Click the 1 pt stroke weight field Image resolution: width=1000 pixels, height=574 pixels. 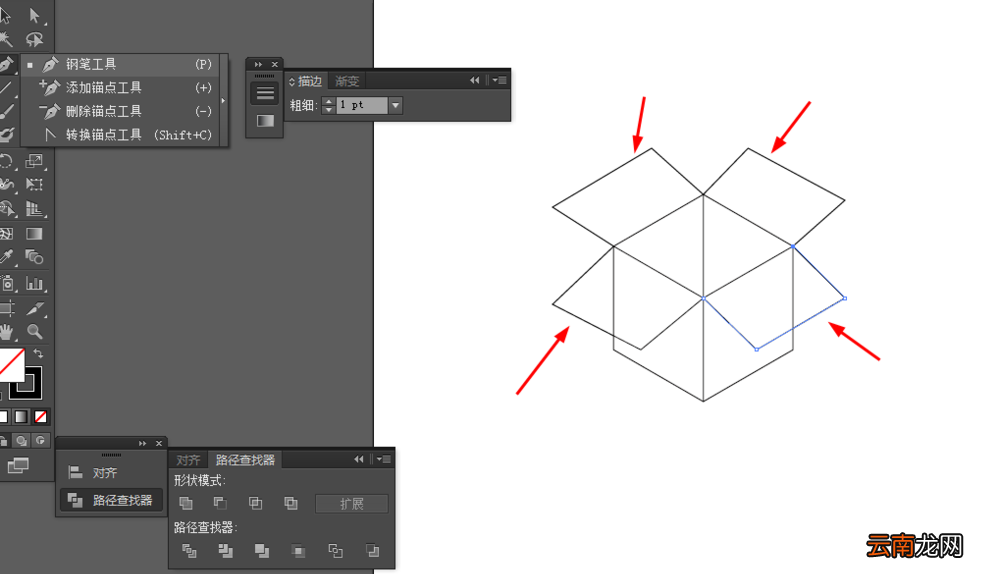pyautogui.click(x=362, y=105)
